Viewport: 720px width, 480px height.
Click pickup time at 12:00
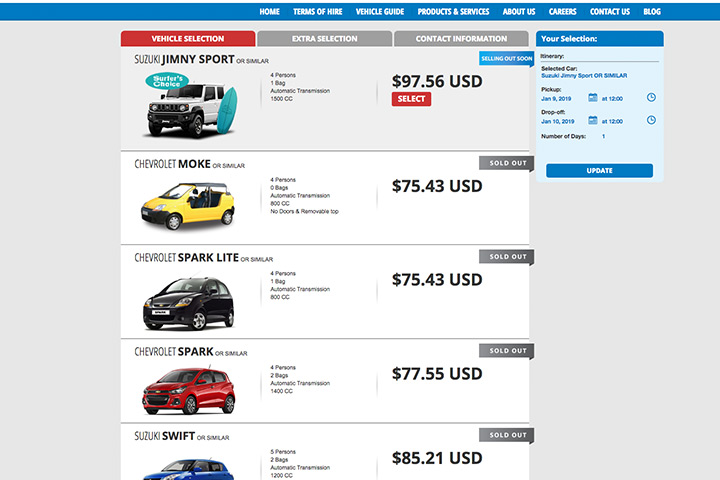612,99
